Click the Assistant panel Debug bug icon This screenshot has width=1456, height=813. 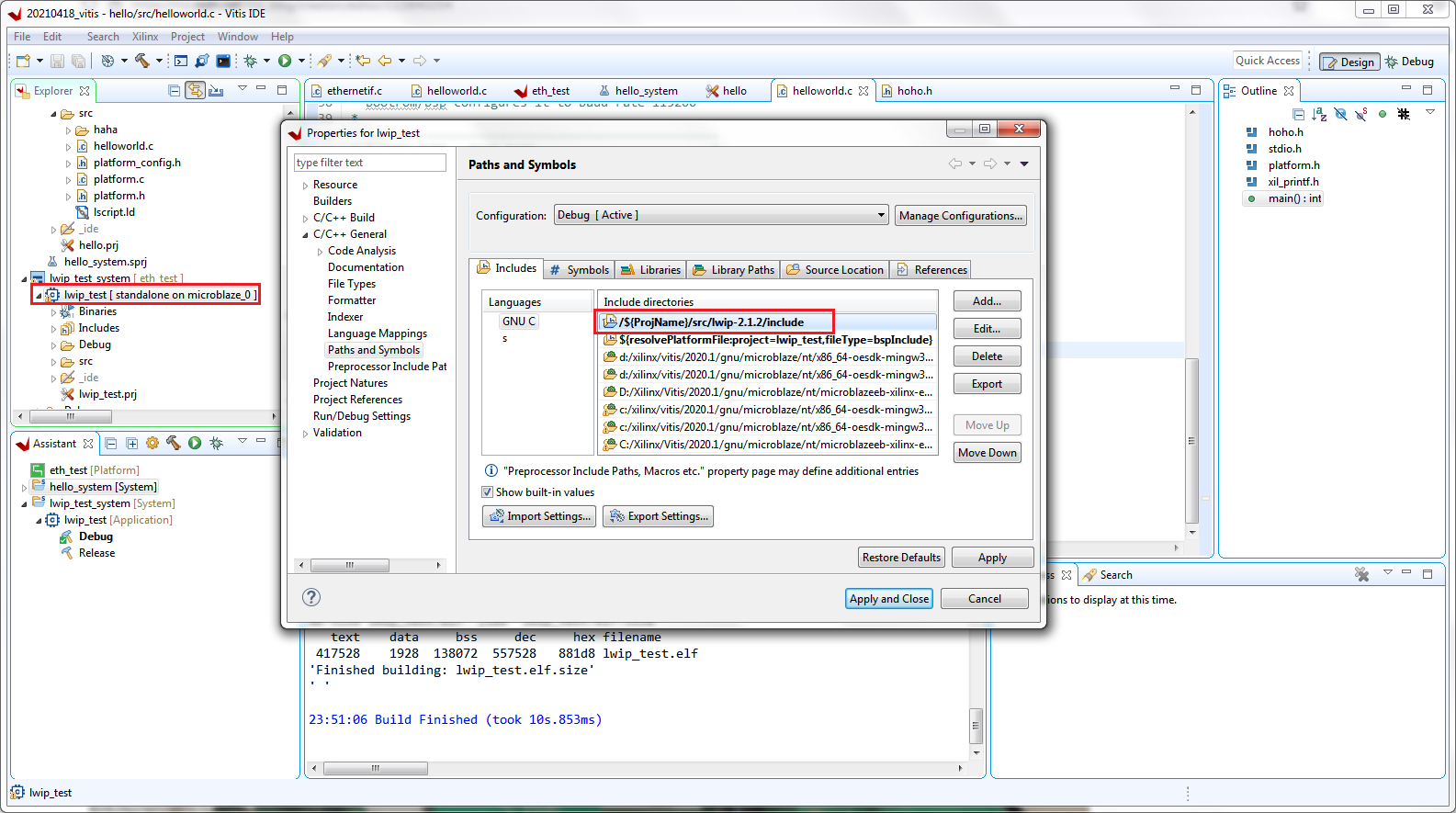pos(216,443)
